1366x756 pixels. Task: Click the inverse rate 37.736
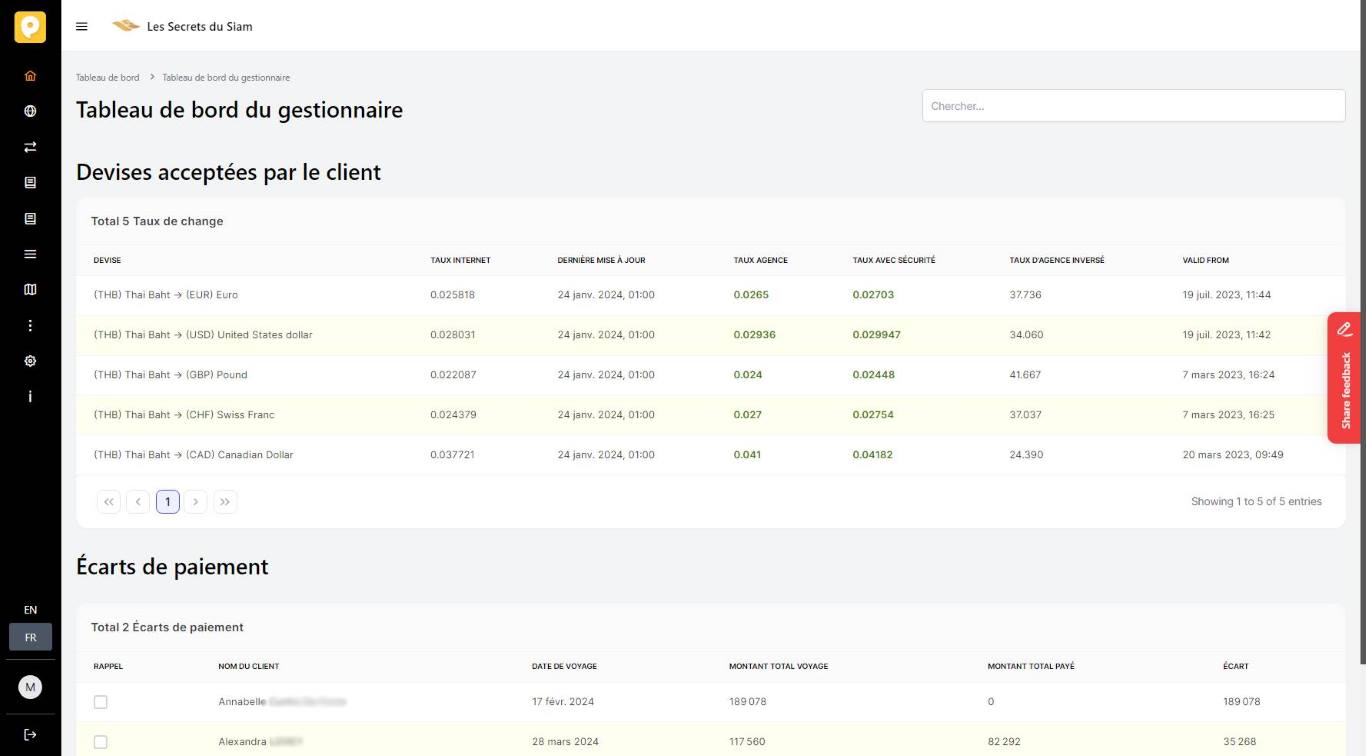click(1025, 295)
